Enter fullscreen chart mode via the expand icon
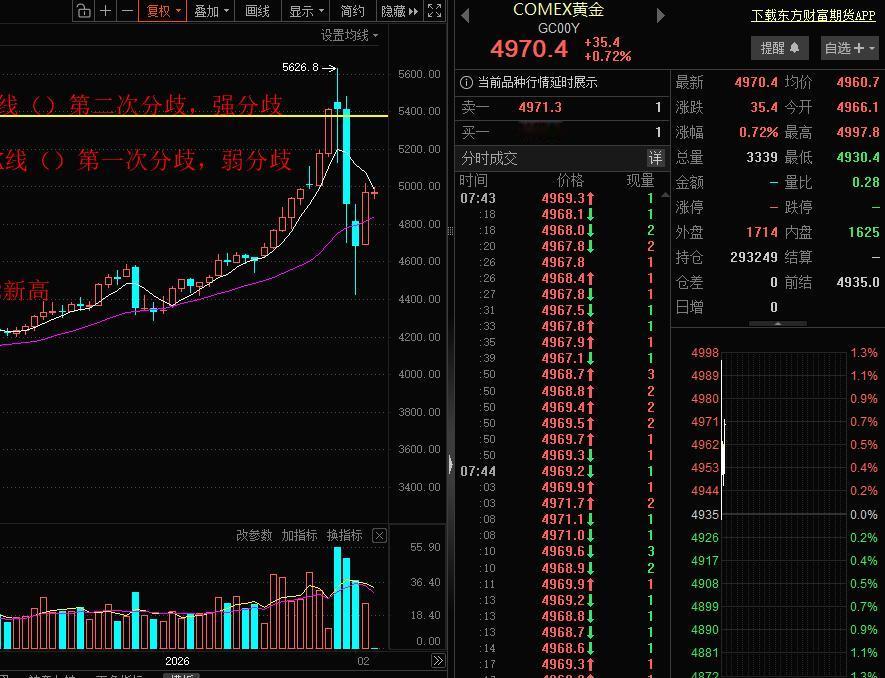This screenshot has height=678, width=885. point(434,11)
